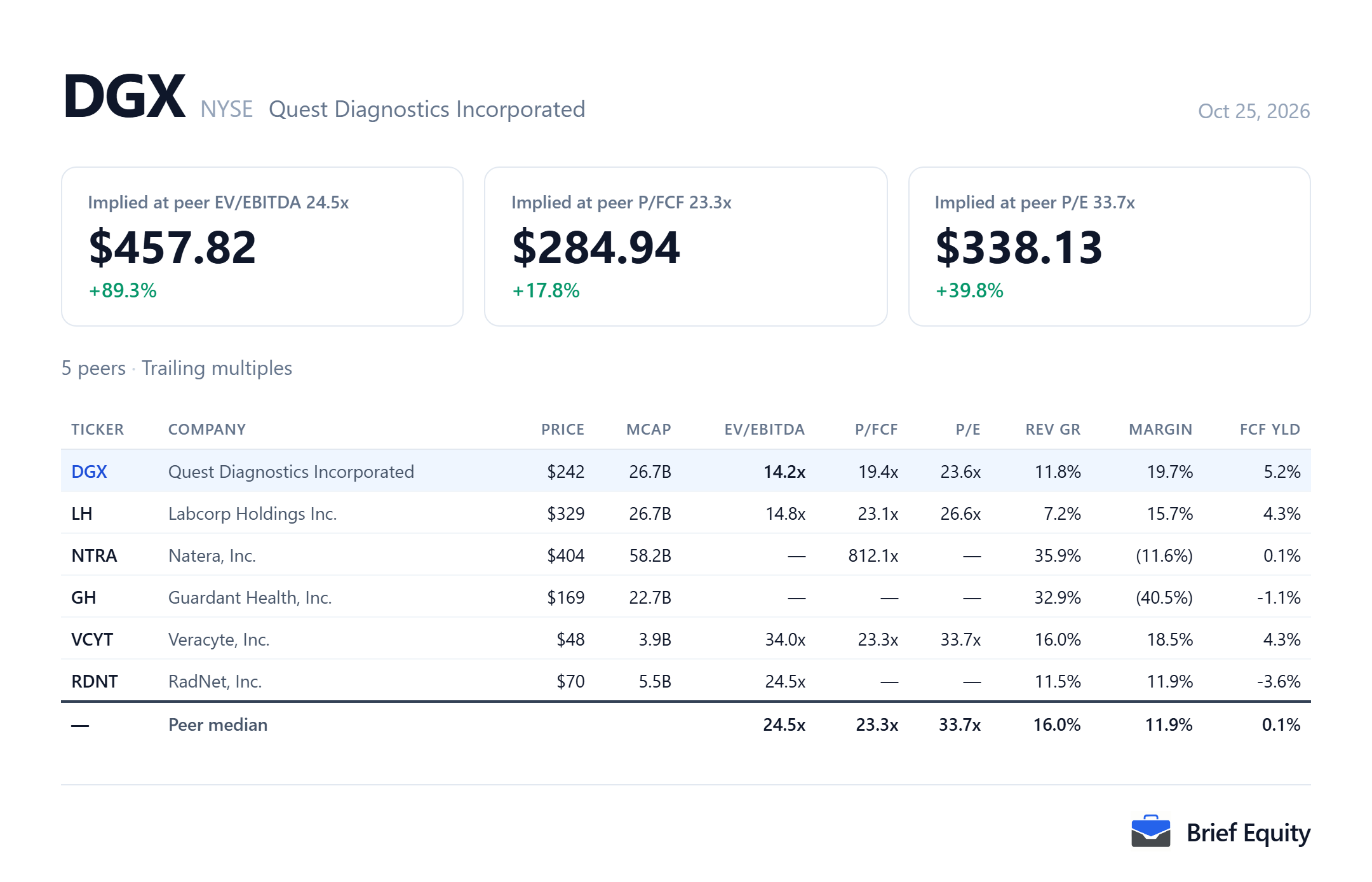Click RadNet's -3.6% FCF yield
This screenshot has width=1372, height=882.
coord(1279,681)
